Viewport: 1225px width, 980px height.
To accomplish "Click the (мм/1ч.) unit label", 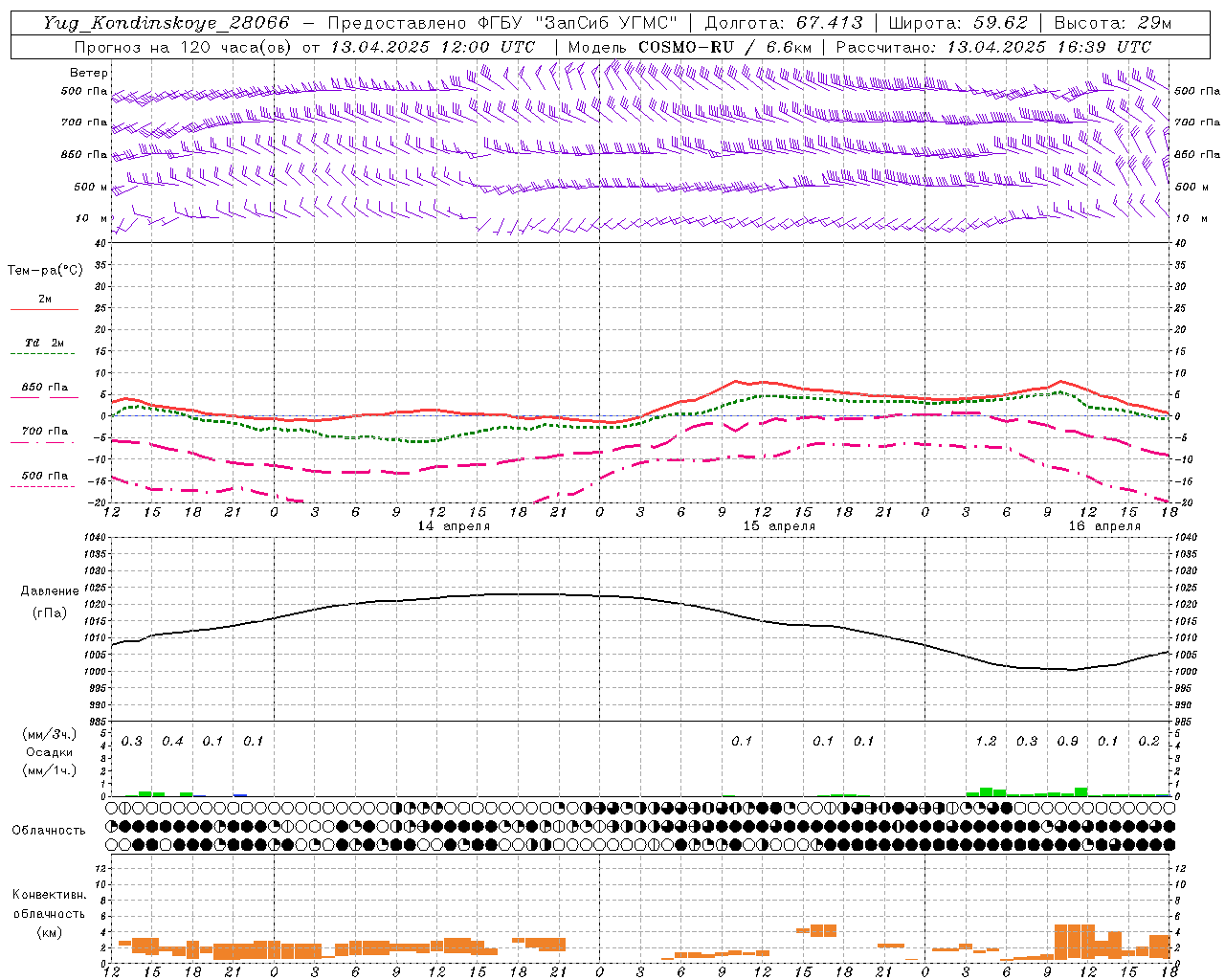I will click(50, 770).
